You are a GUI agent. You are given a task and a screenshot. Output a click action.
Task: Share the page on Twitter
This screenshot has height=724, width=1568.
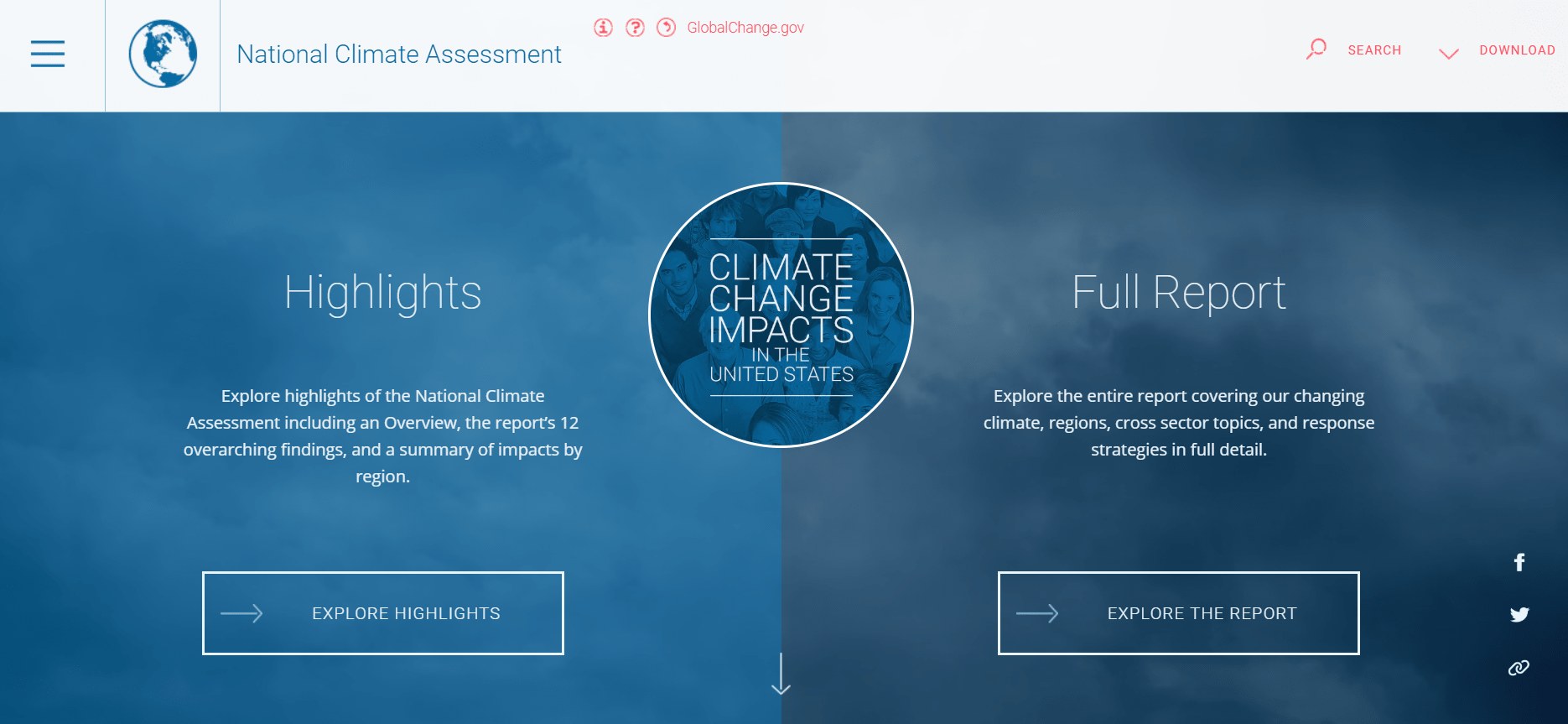(x=1519, y=615)
